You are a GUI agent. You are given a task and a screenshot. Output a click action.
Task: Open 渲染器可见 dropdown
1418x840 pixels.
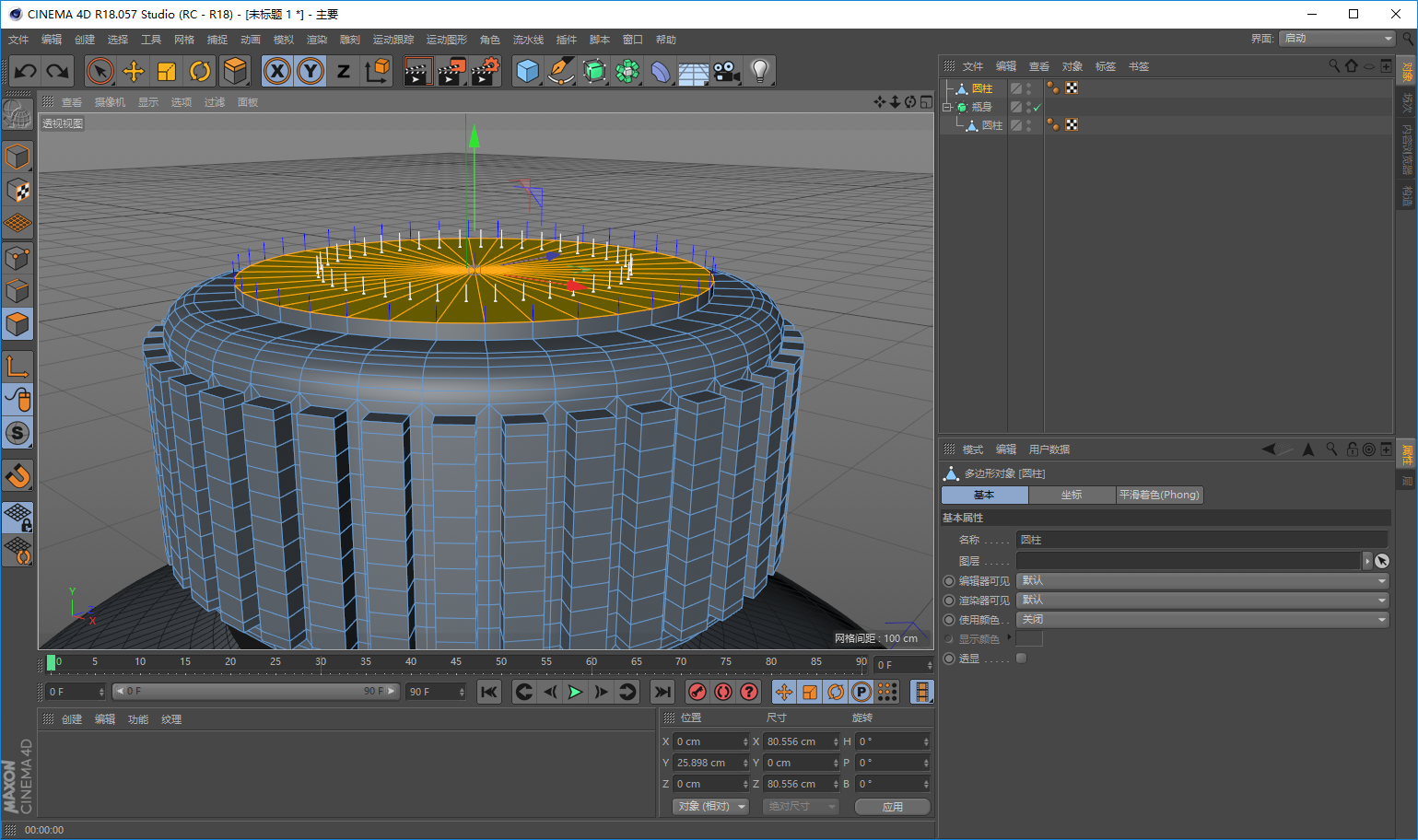coord(1202,601)
